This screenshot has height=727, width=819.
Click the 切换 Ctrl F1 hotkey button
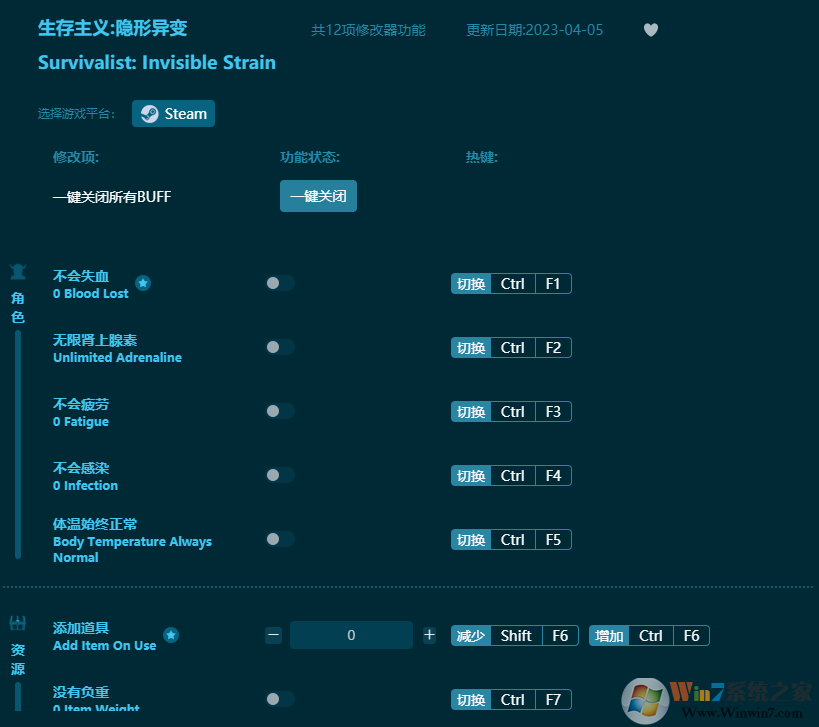pos(510,283)
